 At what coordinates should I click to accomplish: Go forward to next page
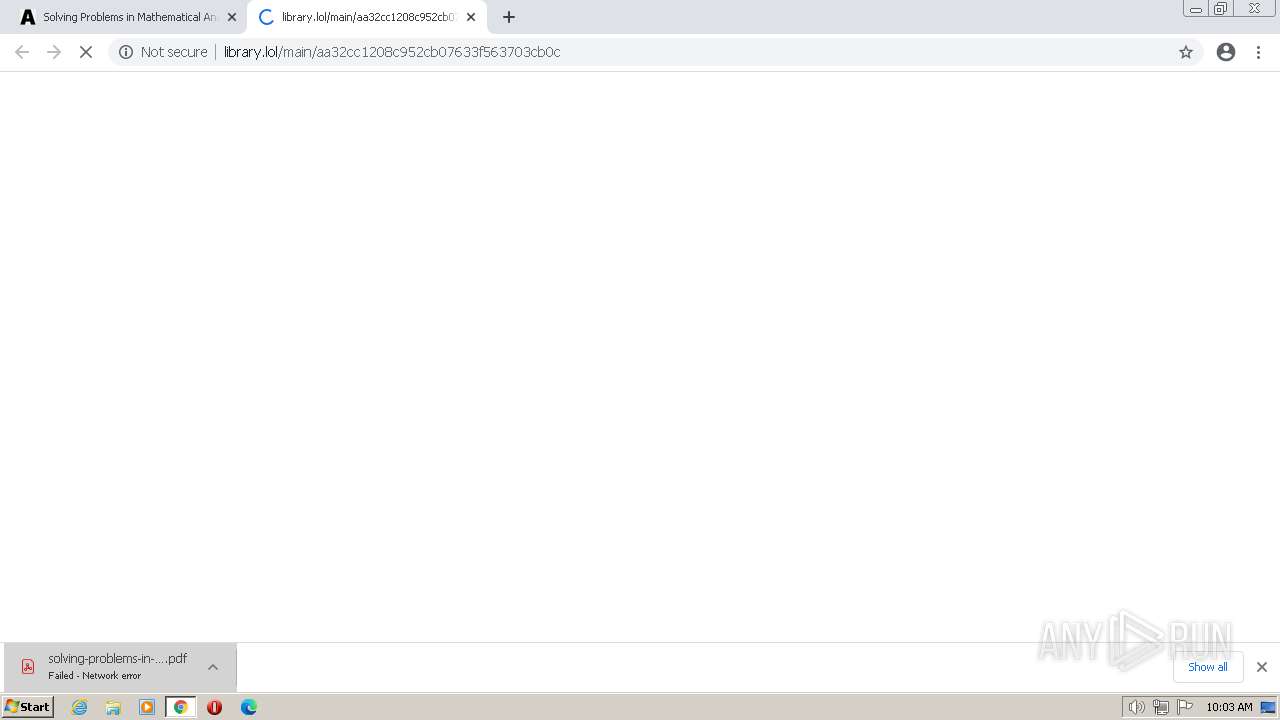(x=54, y=52)
